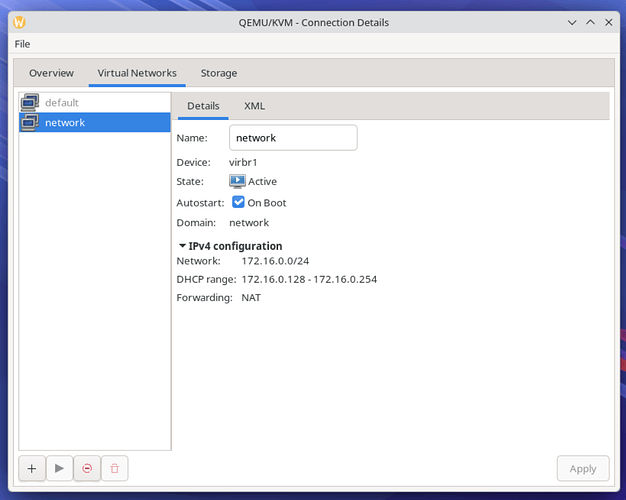626x500 pixels.
Task: Click the add network plus button
Action: coord(32,468)
